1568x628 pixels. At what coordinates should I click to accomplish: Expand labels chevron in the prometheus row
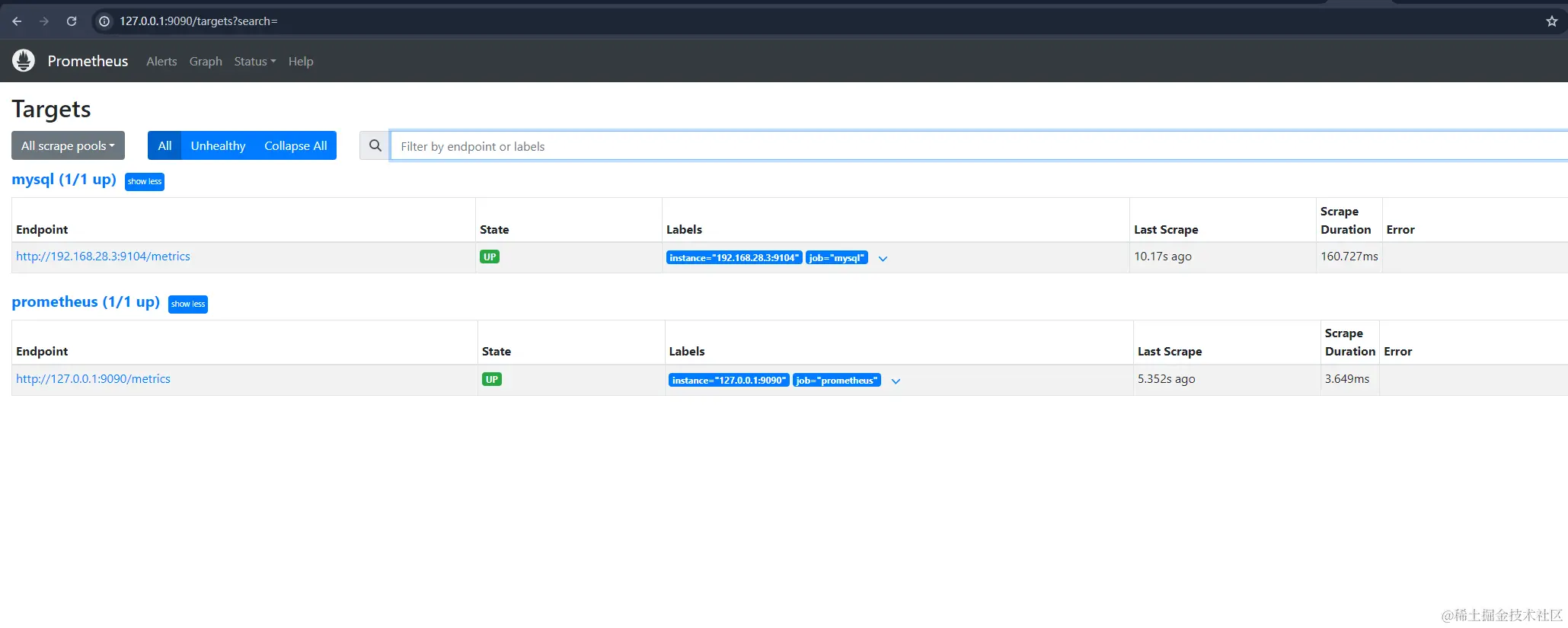896,381
